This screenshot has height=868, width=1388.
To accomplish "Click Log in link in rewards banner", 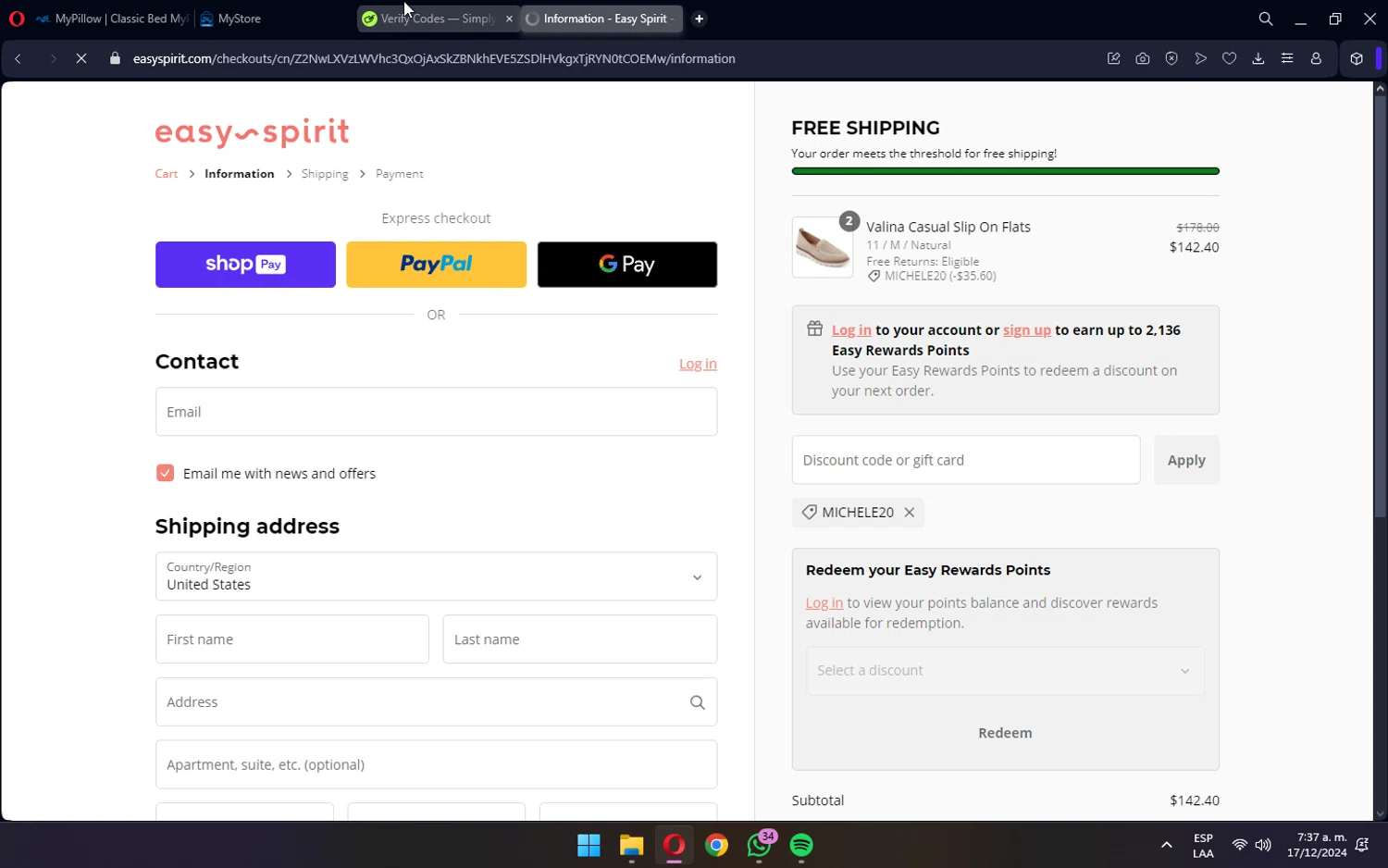I will (851, 330).
